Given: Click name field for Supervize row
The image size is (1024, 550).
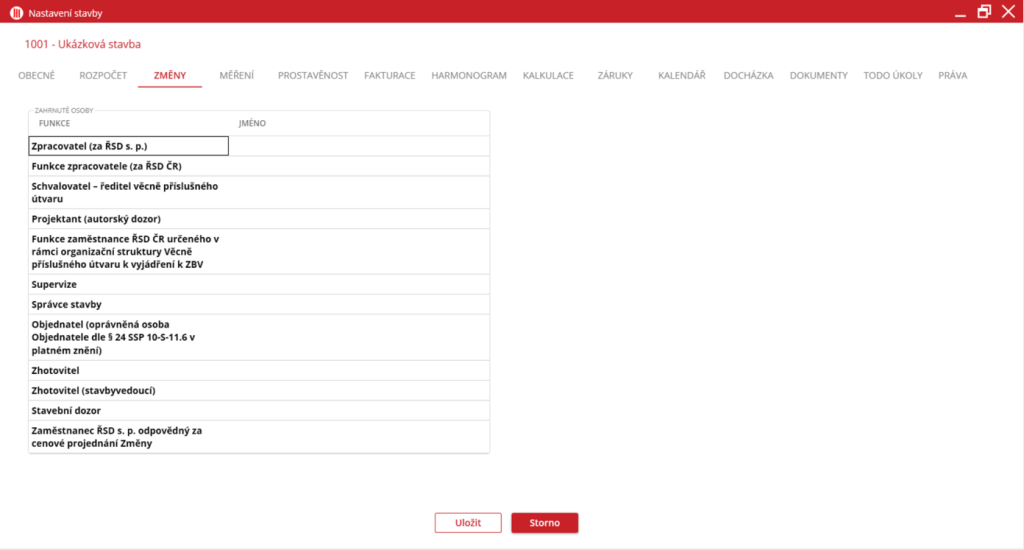Looking at the screenshot, I should coord(358,285).
